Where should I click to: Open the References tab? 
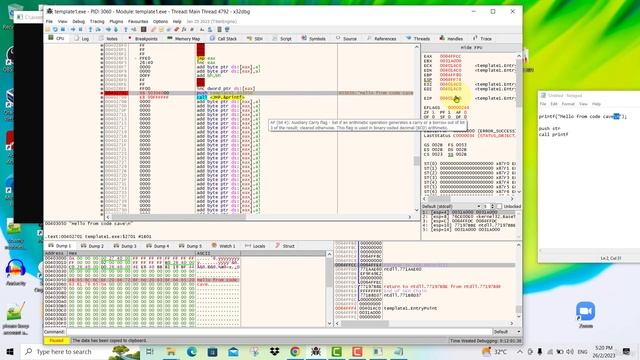(x=382, y=38)
